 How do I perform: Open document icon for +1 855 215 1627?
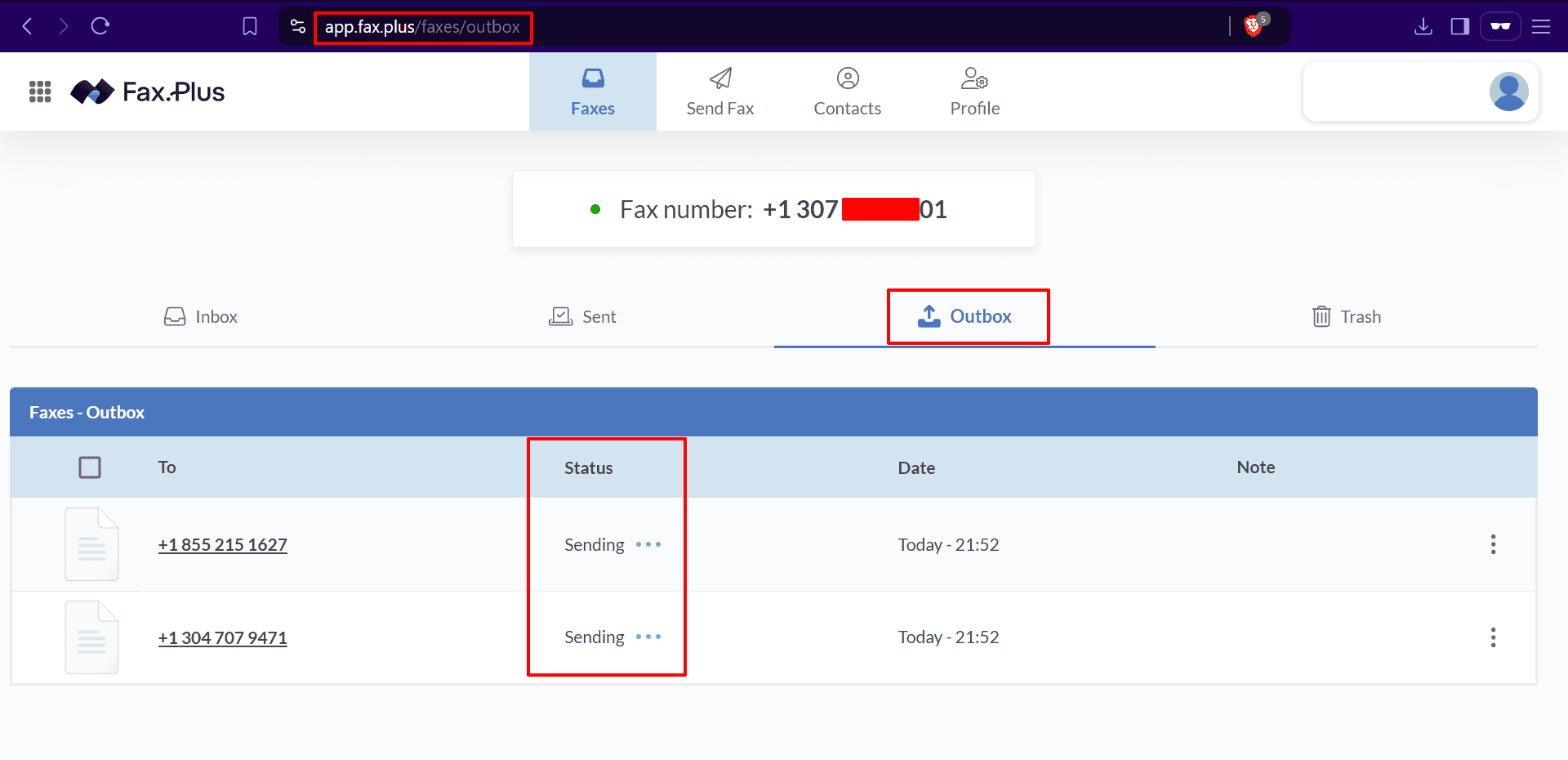click(x=91, y=544)
